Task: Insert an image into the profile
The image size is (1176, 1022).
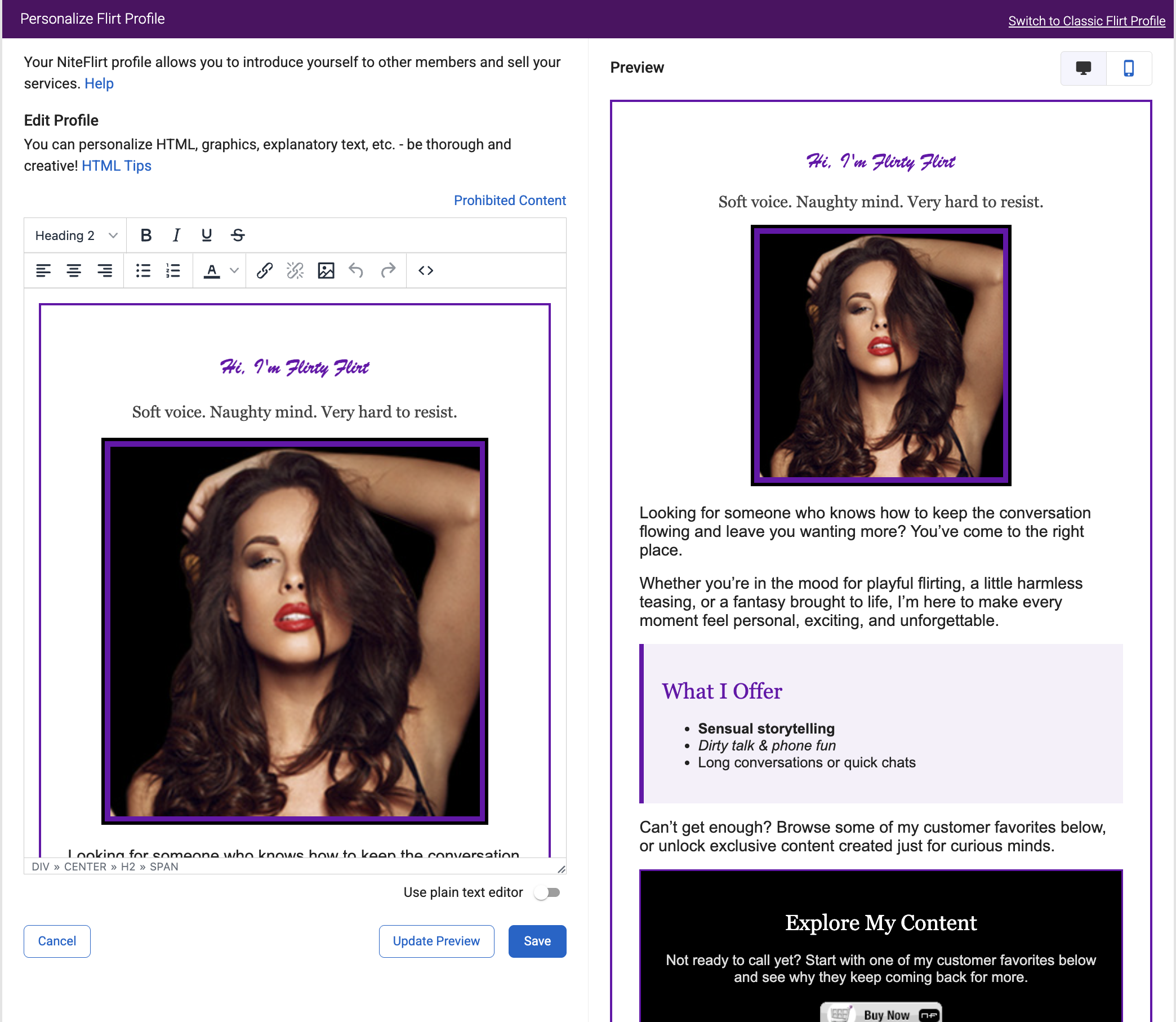Action: 326,270
